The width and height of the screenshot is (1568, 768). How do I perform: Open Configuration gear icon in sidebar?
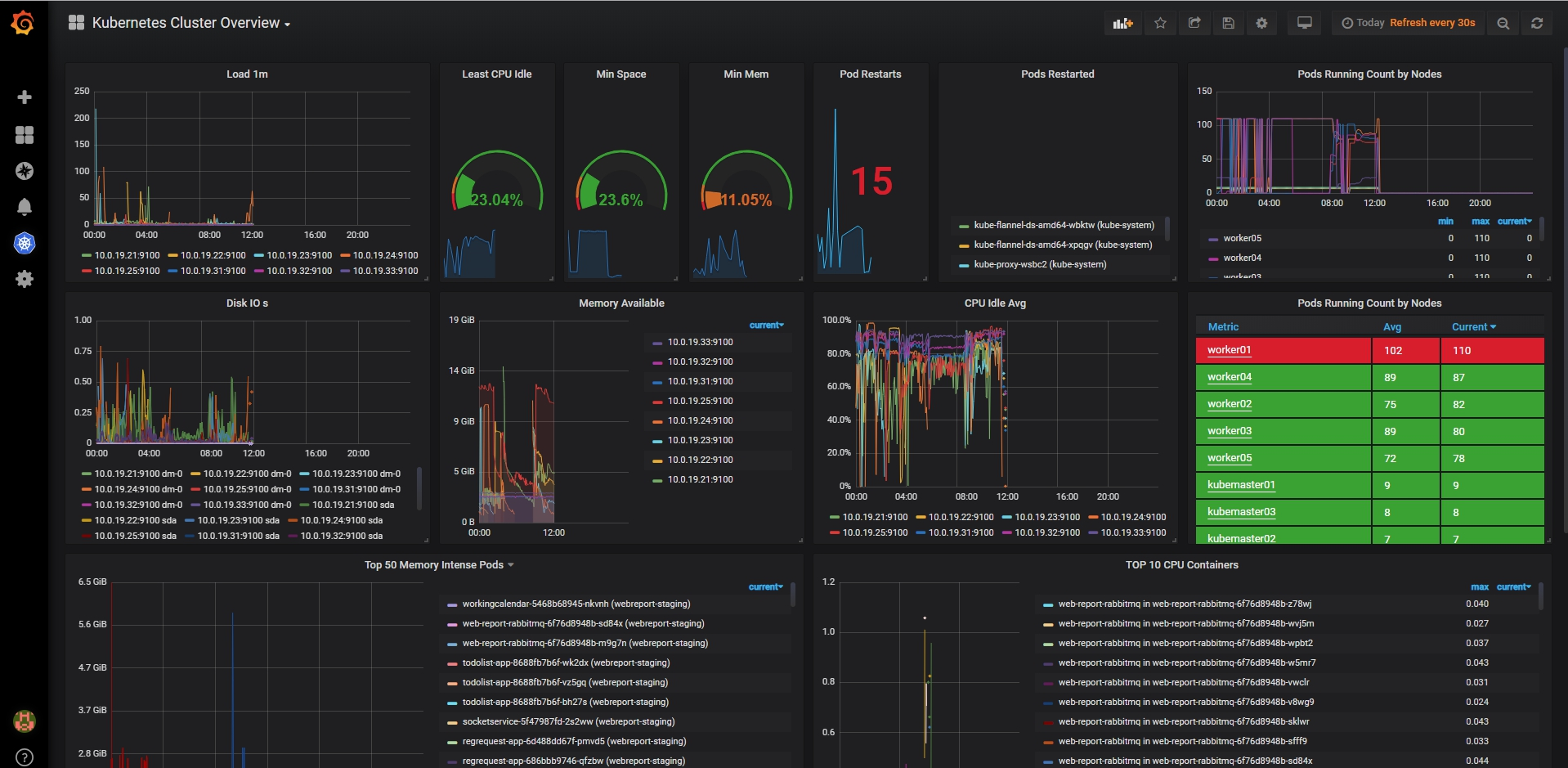coord(25,279)
